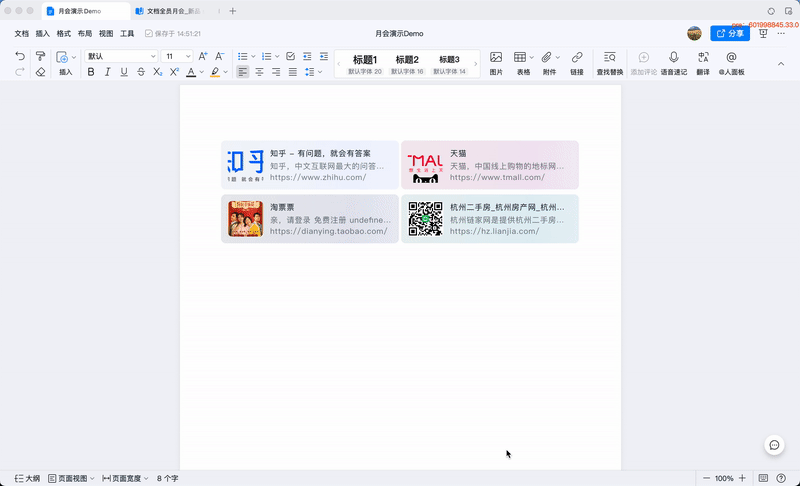
Task: Decrease font size with A- icon
Action: point(219,56)
